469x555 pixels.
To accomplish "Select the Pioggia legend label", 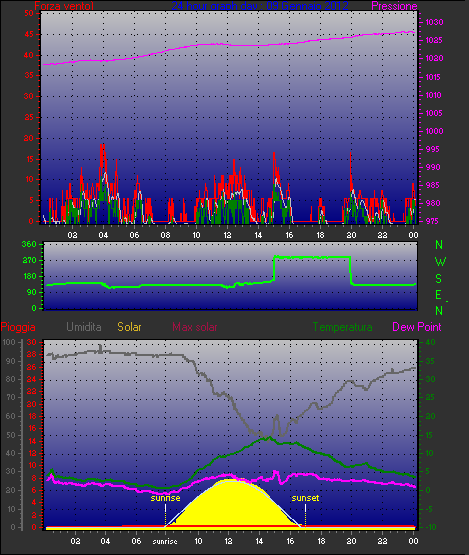I will click(x=18, y=327).
